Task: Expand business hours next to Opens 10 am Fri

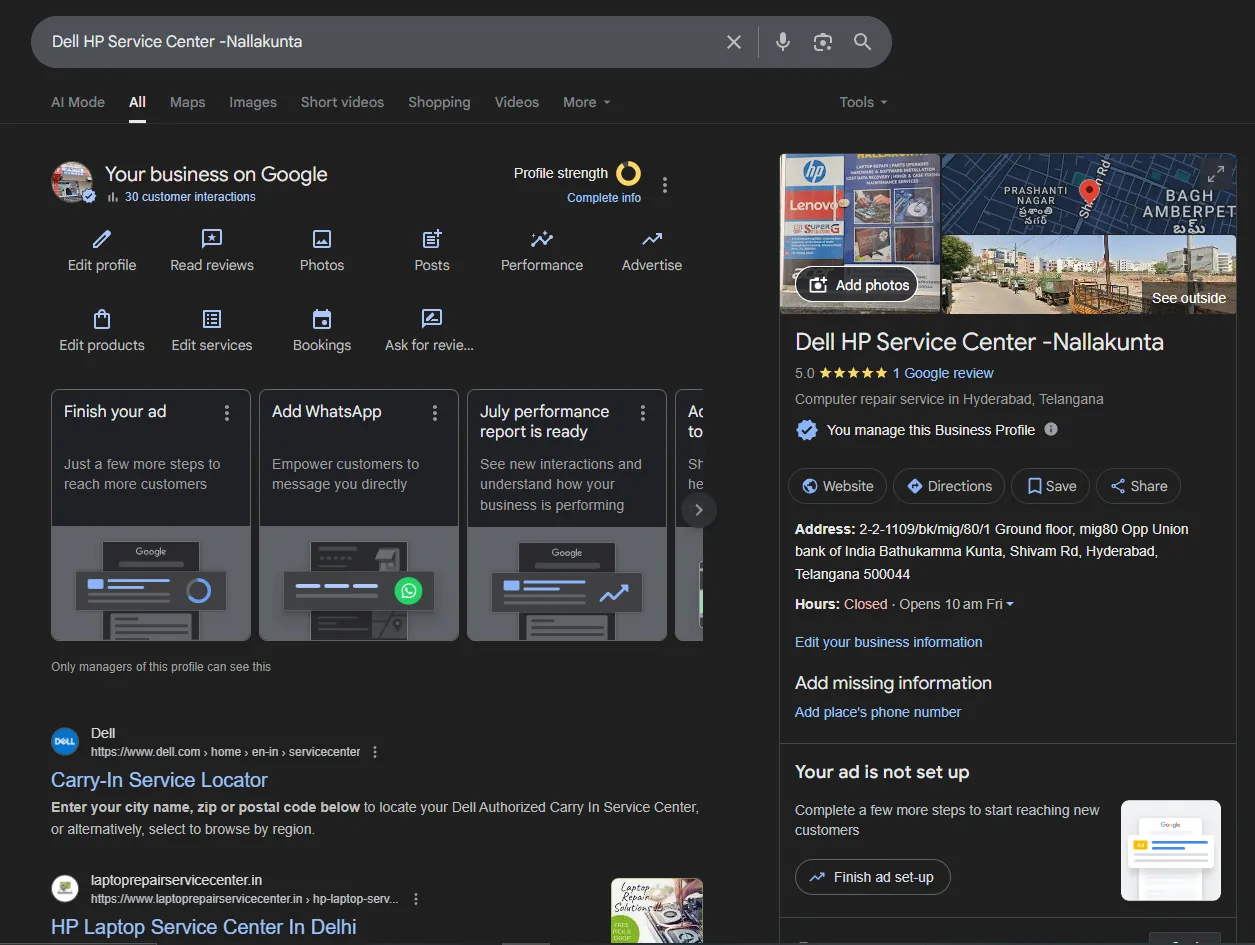Action: 1010,604
